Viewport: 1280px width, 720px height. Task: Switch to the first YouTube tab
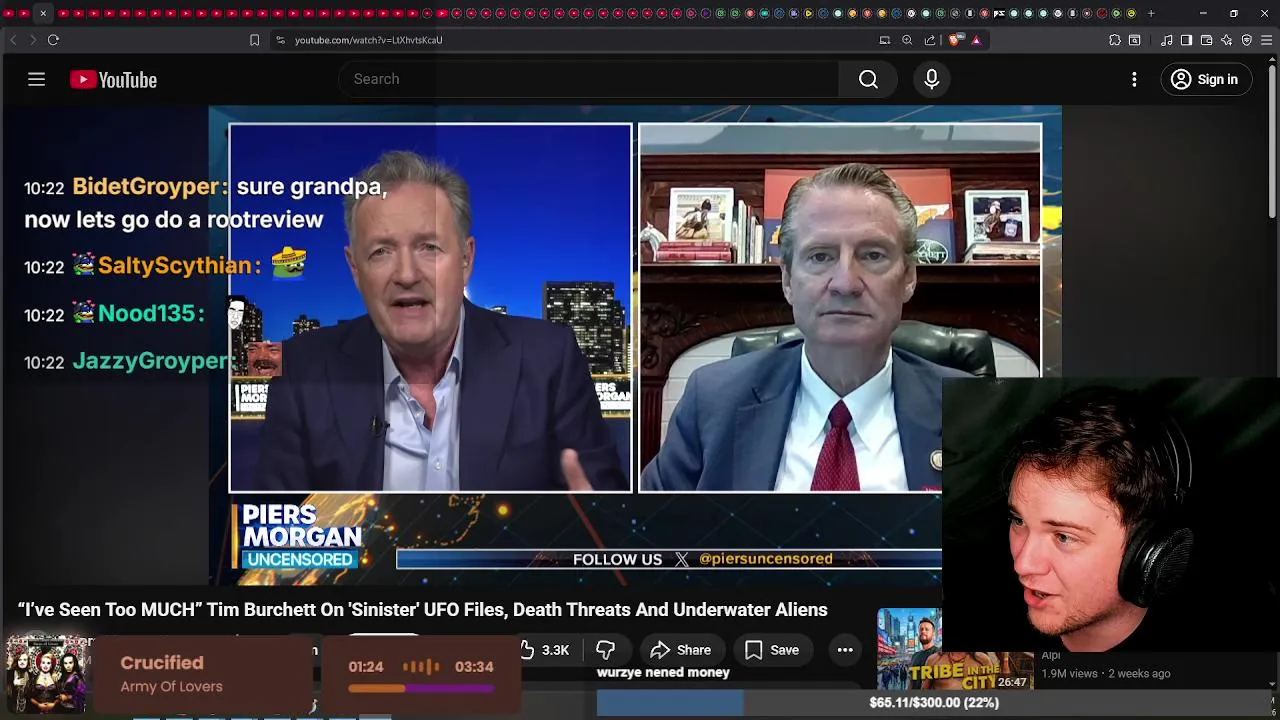pos(10,13)
